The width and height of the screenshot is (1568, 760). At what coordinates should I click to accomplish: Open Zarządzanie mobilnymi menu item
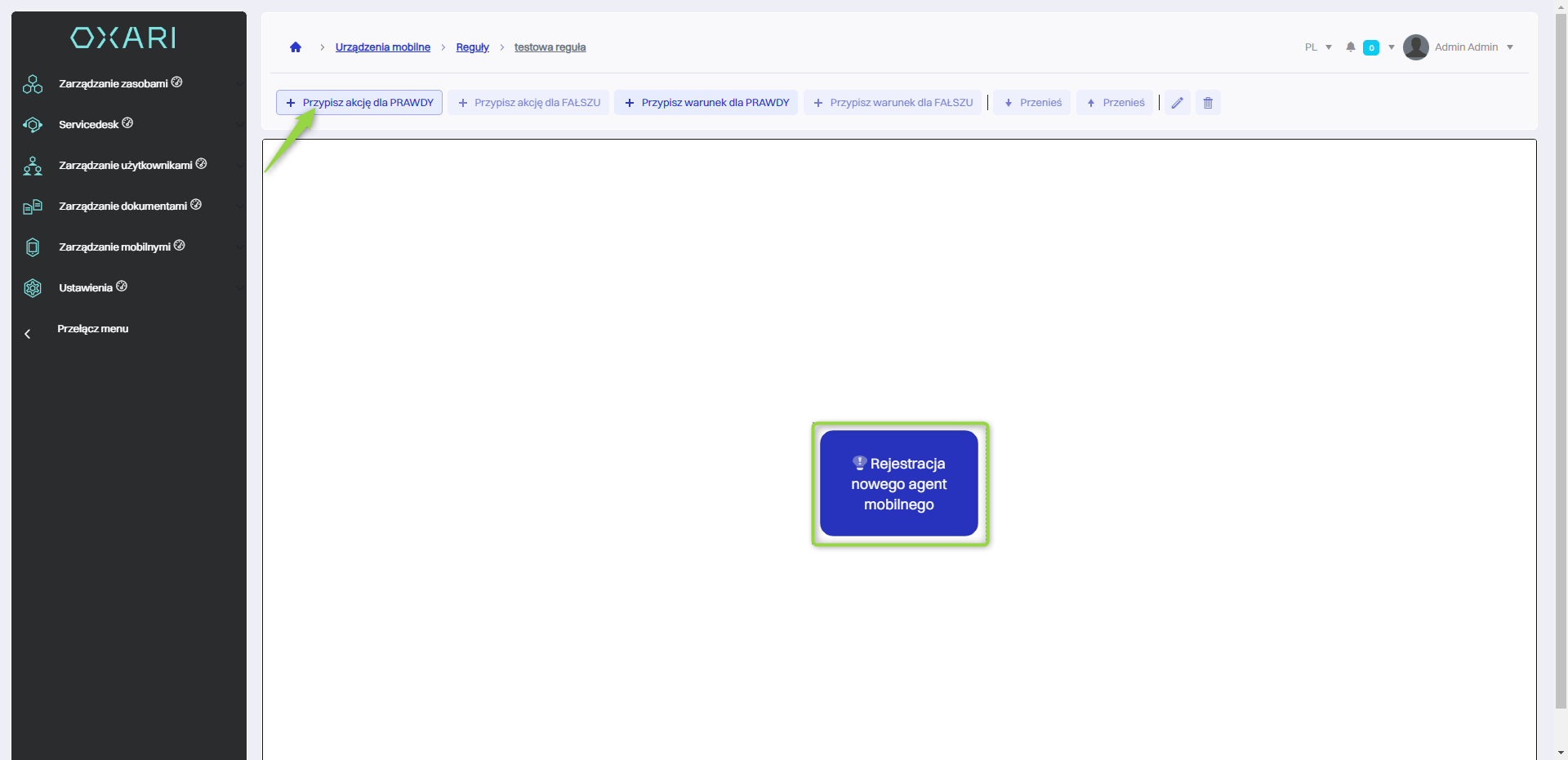click(114, 247)
